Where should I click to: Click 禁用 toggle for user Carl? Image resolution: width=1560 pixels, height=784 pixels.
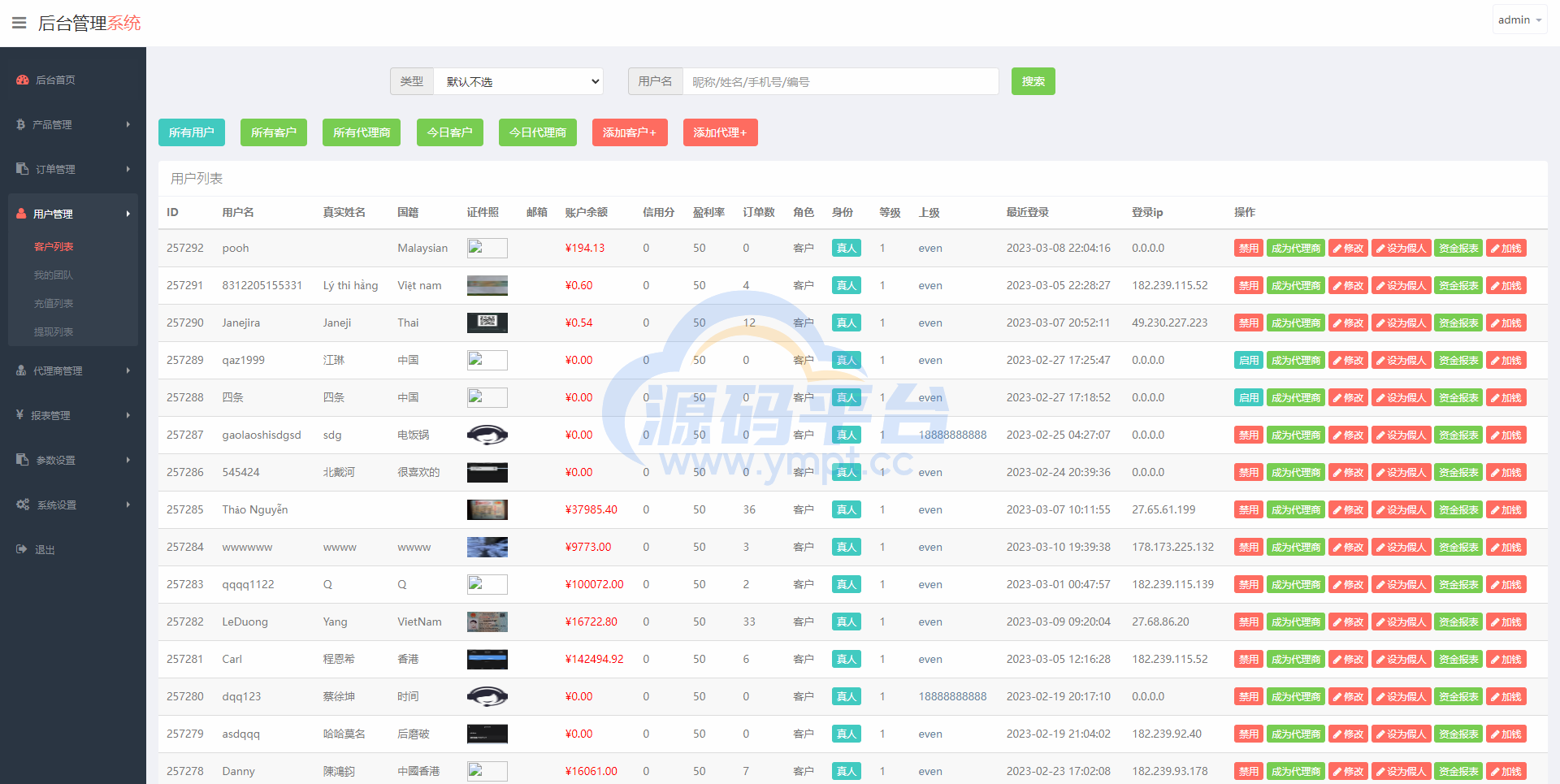coord(1249,659)
